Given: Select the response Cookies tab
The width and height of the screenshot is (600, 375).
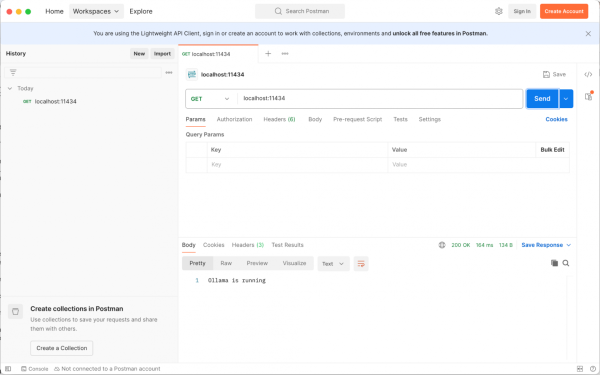Looking at the screenshot, I should click(x=214, y=245).
